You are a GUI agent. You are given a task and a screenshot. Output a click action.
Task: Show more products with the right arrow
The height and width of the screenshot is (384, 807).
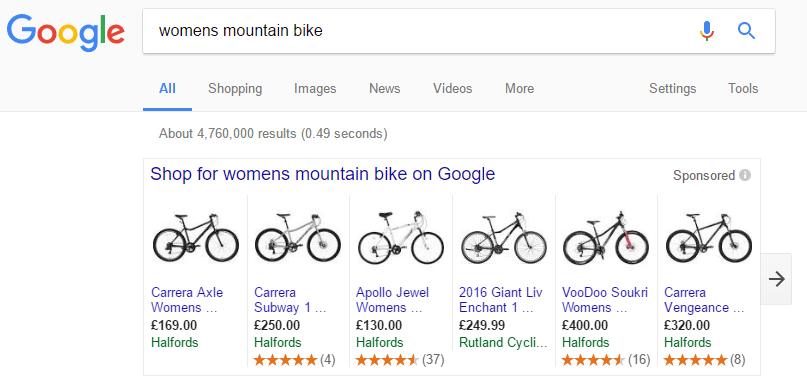tap(776, 279)
